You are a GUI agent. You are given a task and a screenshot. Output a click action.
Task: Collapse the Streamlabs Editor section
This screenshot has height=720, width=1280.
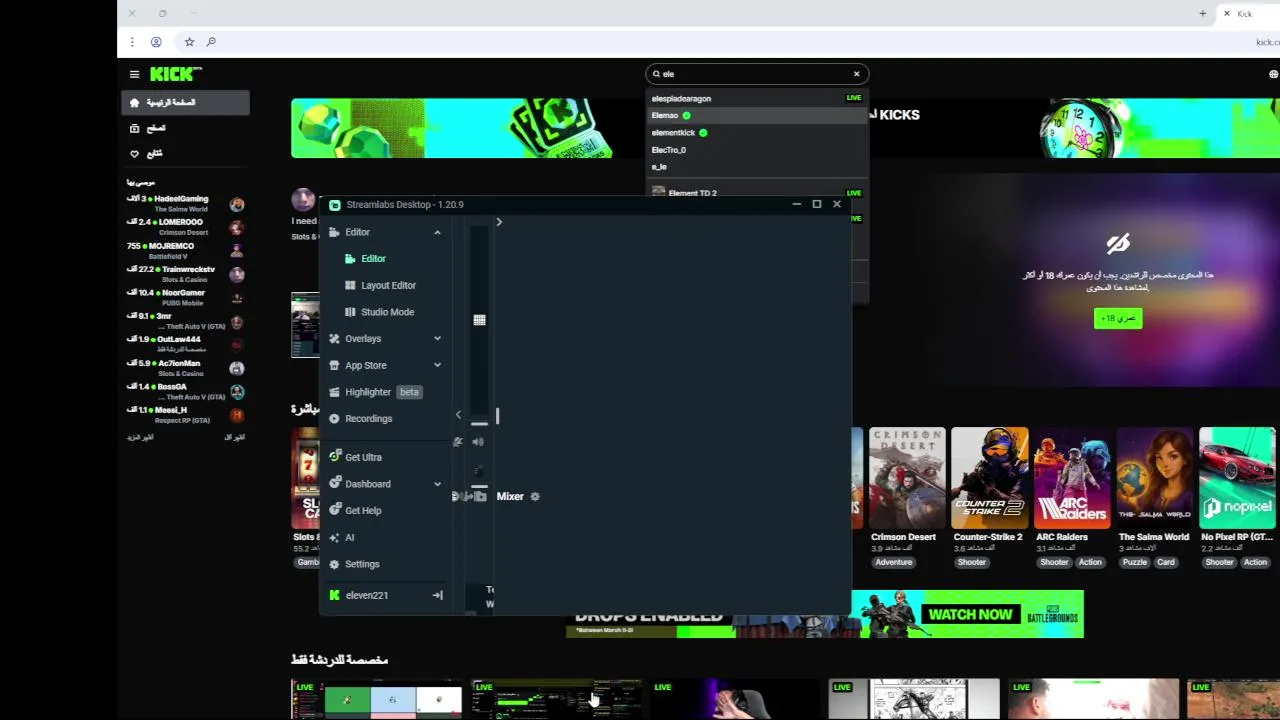click(x=437, y=232)
